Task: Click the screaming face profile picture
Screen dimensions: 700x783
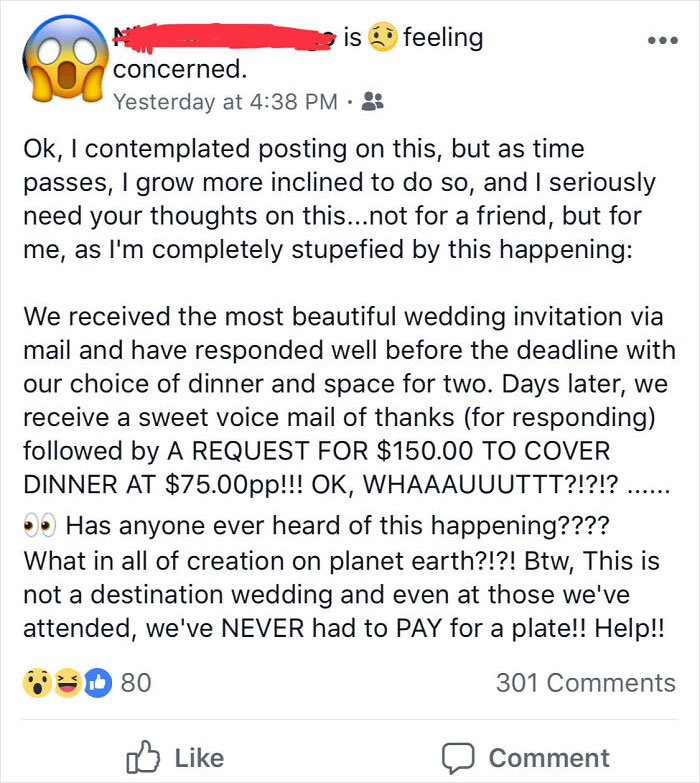Action: [x=58, y=62]
